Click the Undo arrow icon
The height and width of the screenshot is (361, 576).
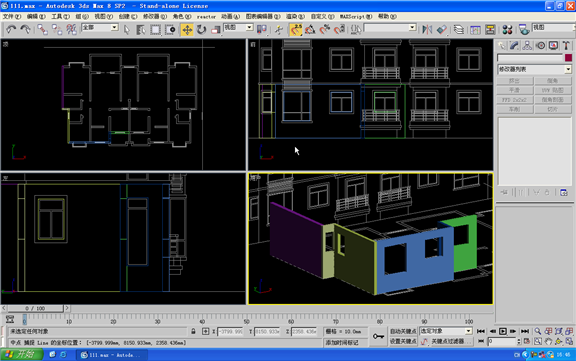(x=11, y=29)
